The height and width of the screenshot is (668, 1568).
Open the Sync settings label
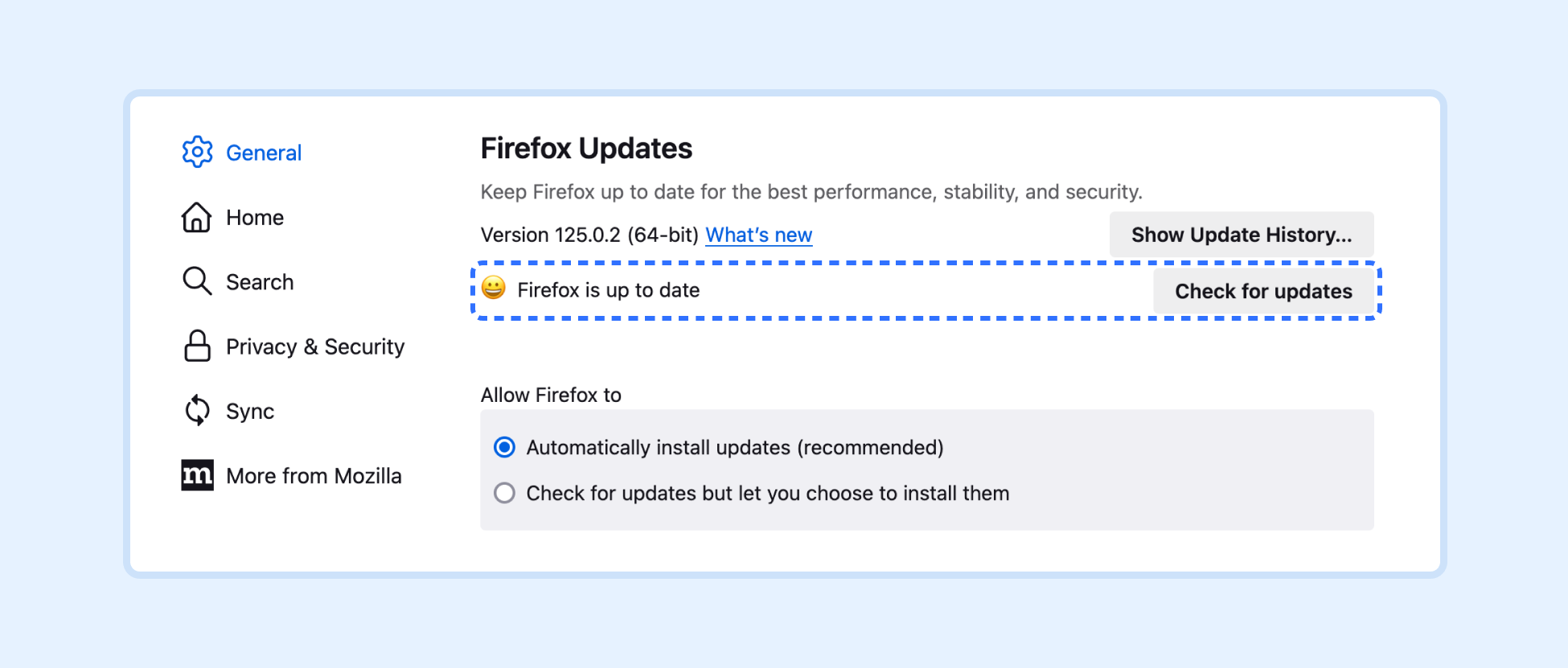pos(250,412)
